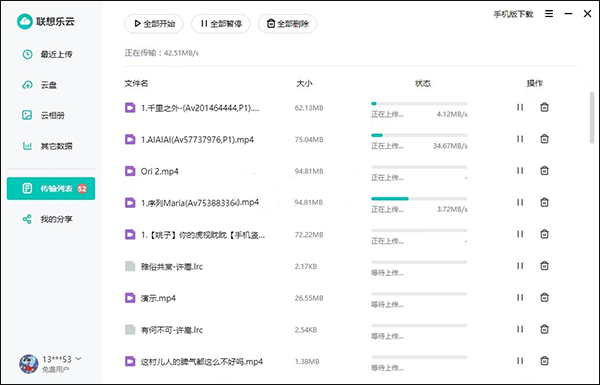Delete 这村儿人的脾气 mp4 task
The height and width of the screenshot is (385, 600).
[544, 361]
